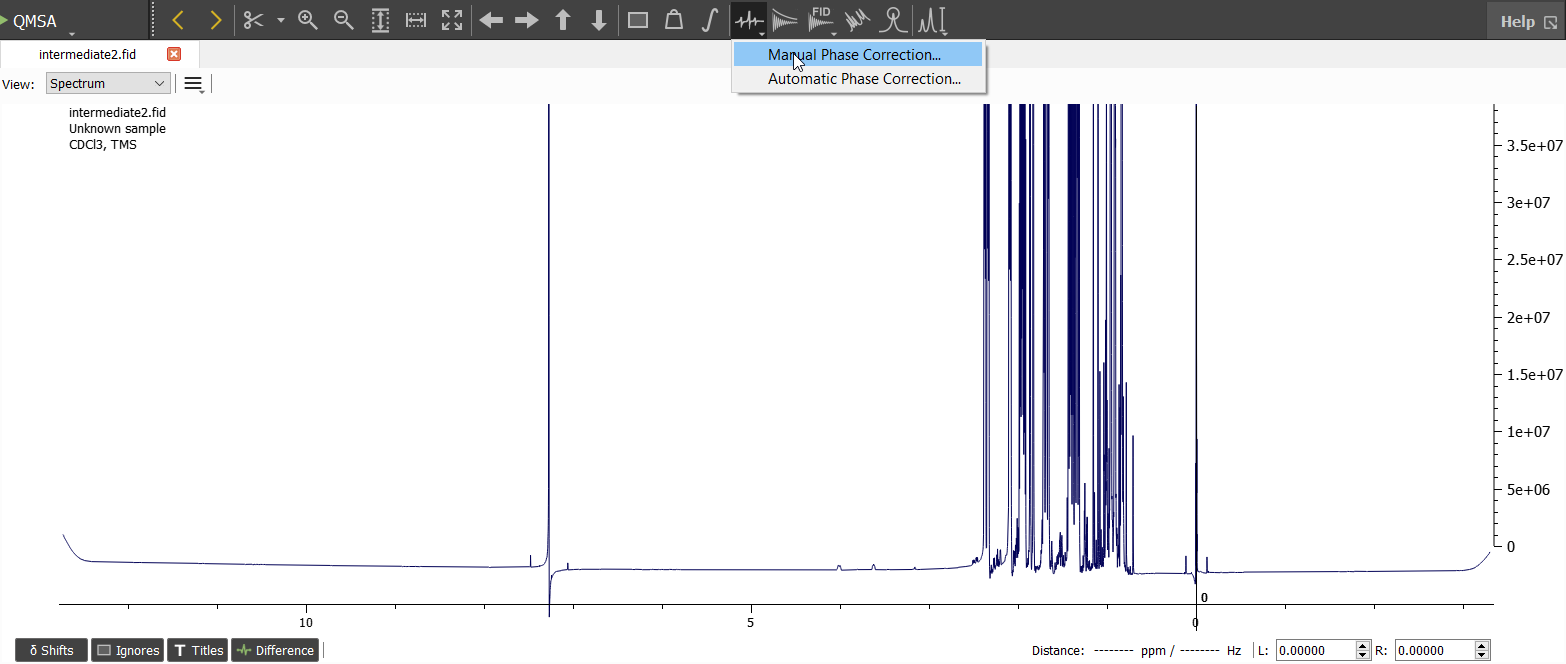Choose Automatic Phase Correction from menu
Screen dimensions: 1566x664
(858, 79)
